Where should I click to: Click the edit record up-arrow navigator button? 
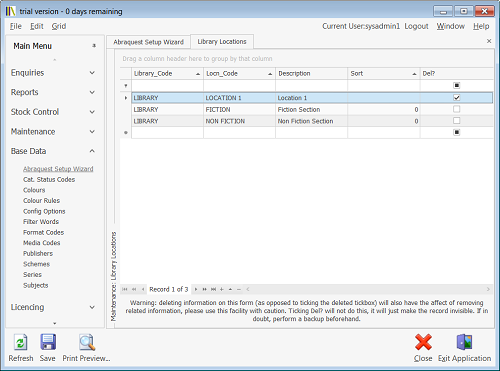coord(230,289)
